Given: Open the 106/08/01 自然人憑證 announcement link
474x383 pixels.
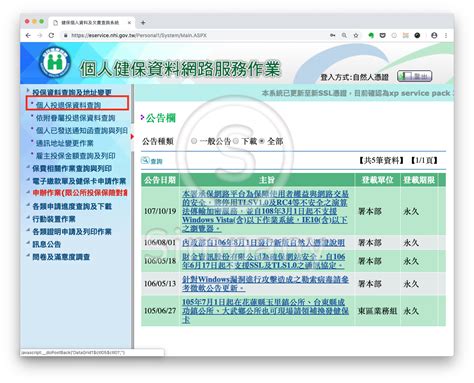Looking at the screenshot, I should point(263,243).
